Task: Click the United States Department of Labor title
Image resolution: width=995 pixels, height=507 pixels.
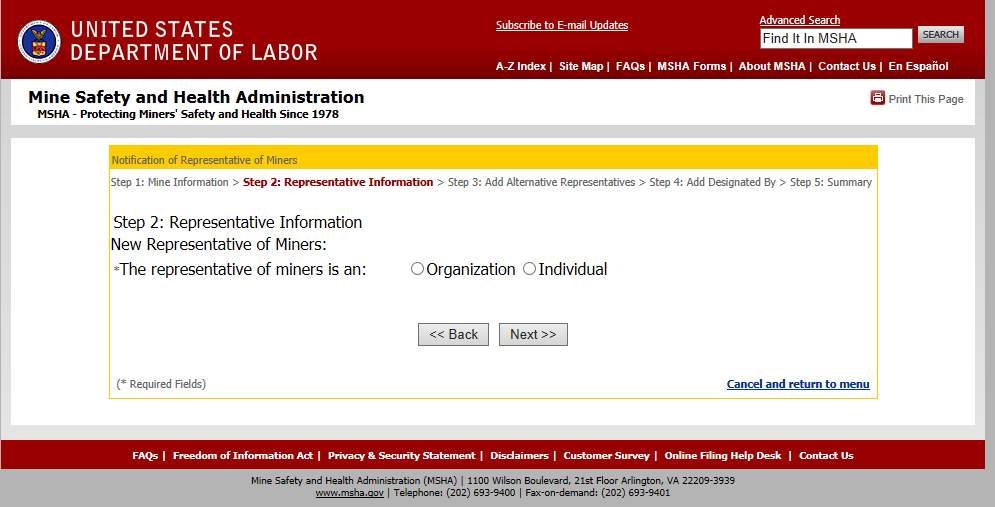Action: pyautogui.click(x=194, y=41)
